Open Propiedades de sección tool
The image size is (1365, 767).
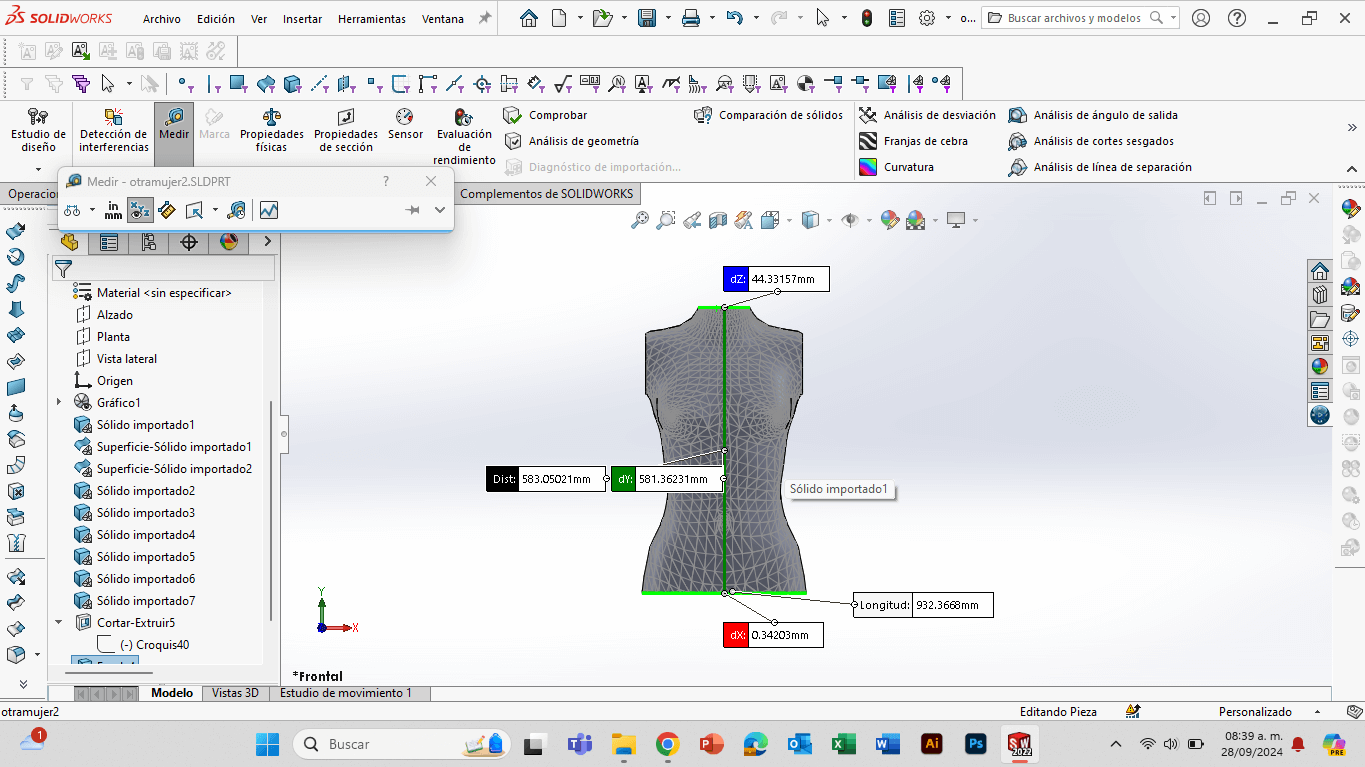(x=345, y=131)
